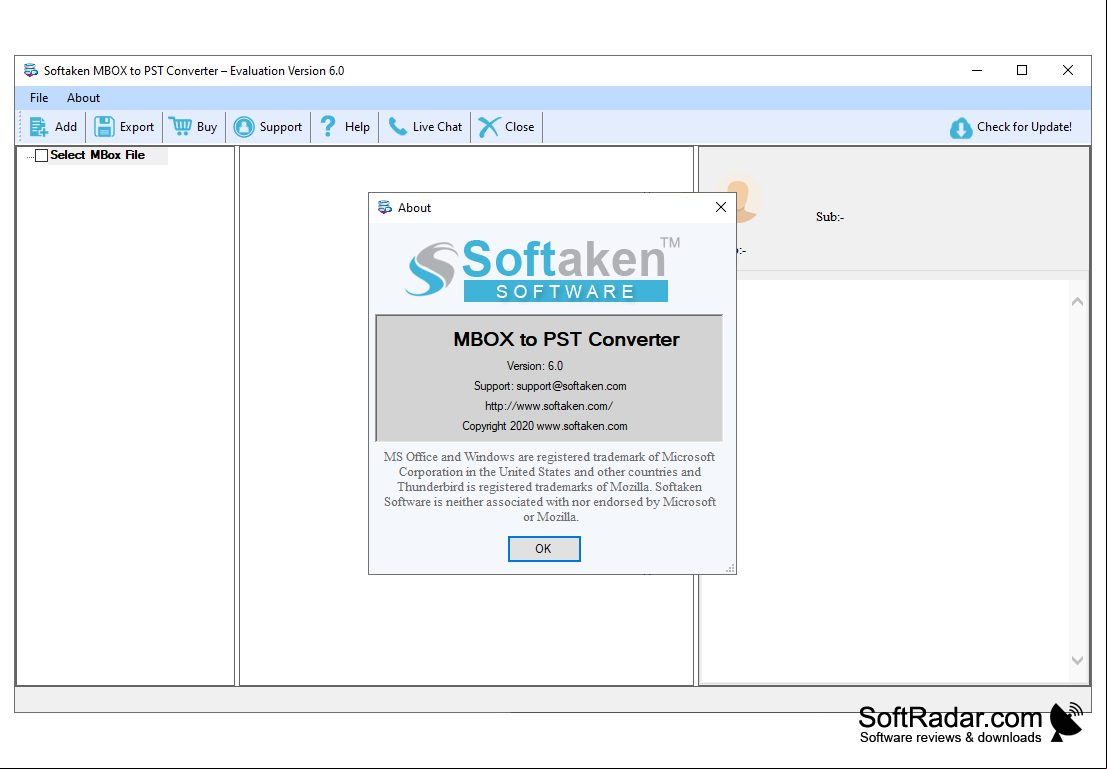The image size is (1107, 769).
Task: Click the Check for Update! label
Action: click(1024, 127)
